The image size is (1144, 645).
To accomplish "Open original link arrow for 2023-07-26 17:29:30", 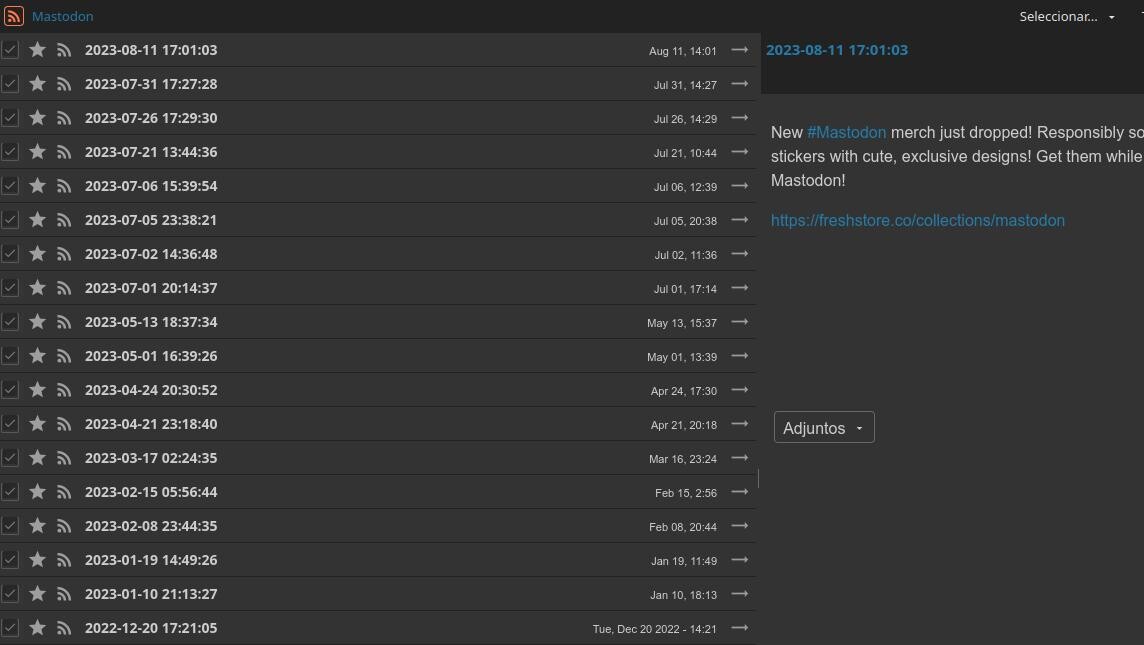I will pos(740,118).
